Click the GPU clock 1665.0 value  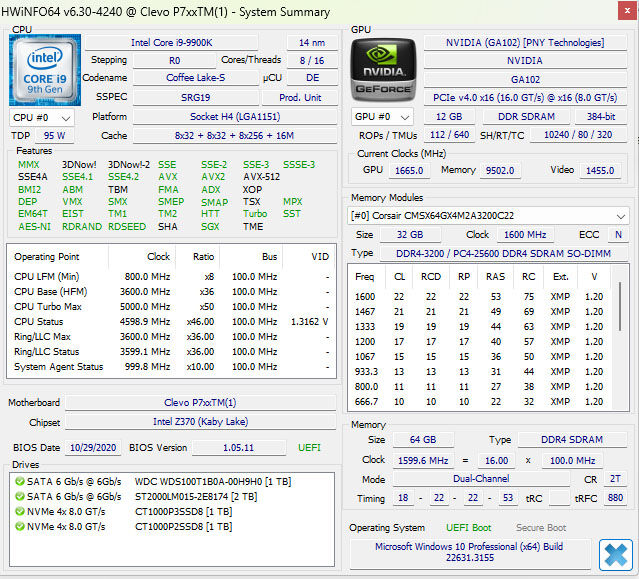[409, 170]
